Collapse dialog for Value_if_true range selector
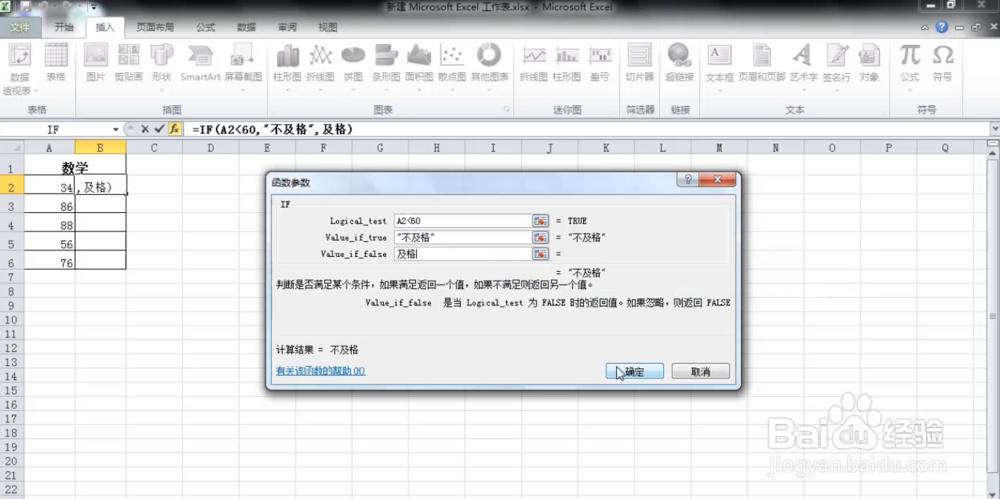 click(x=540, y=237)
